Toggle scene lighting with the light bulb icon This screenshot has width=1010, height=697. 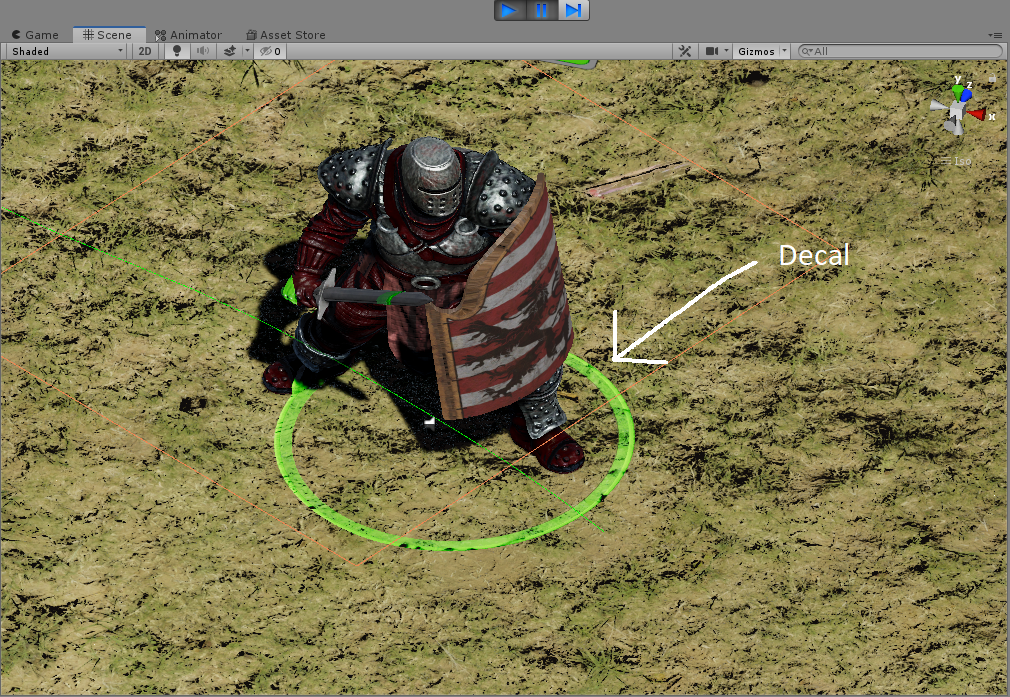(177, 51)
